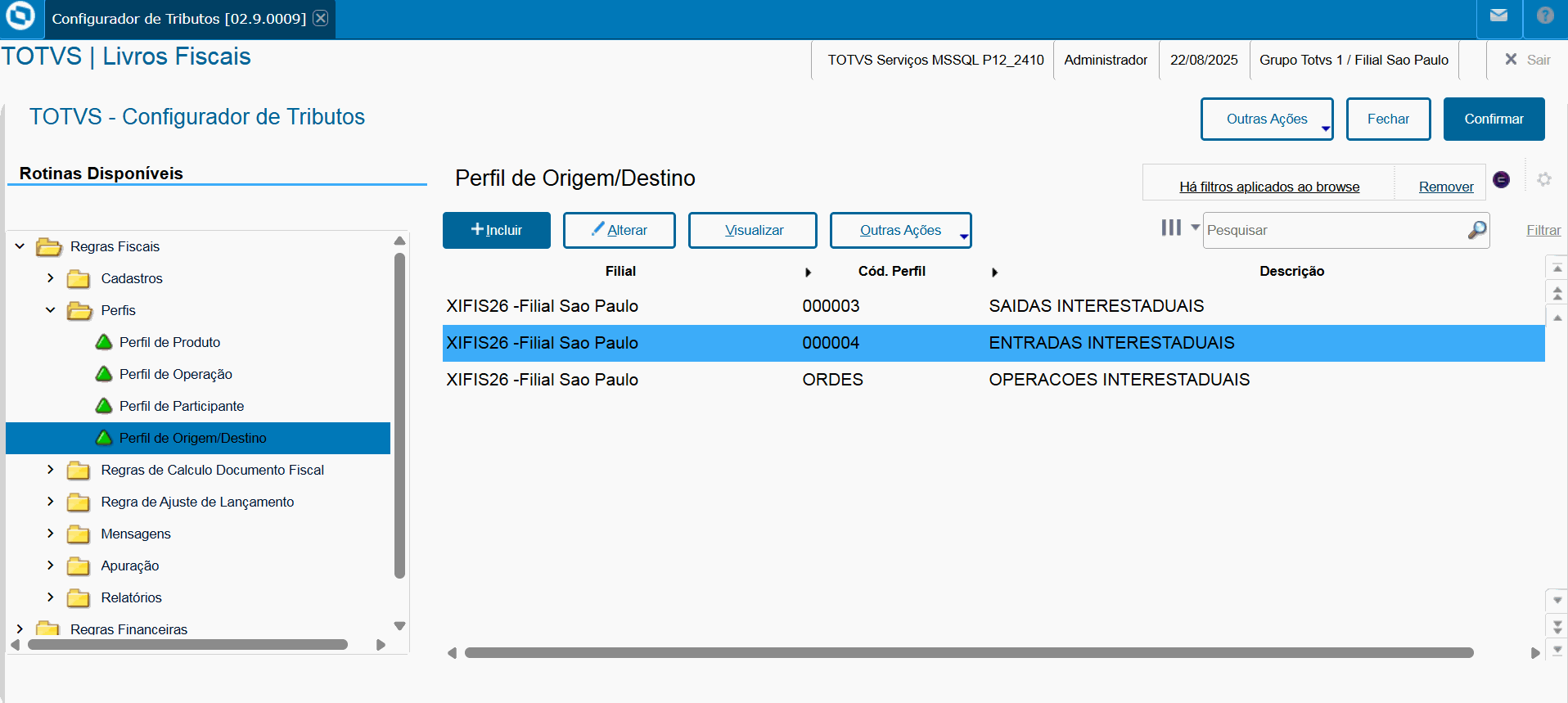Click the Filtrar link
1568x703 pixels.
coord(1543,230)
